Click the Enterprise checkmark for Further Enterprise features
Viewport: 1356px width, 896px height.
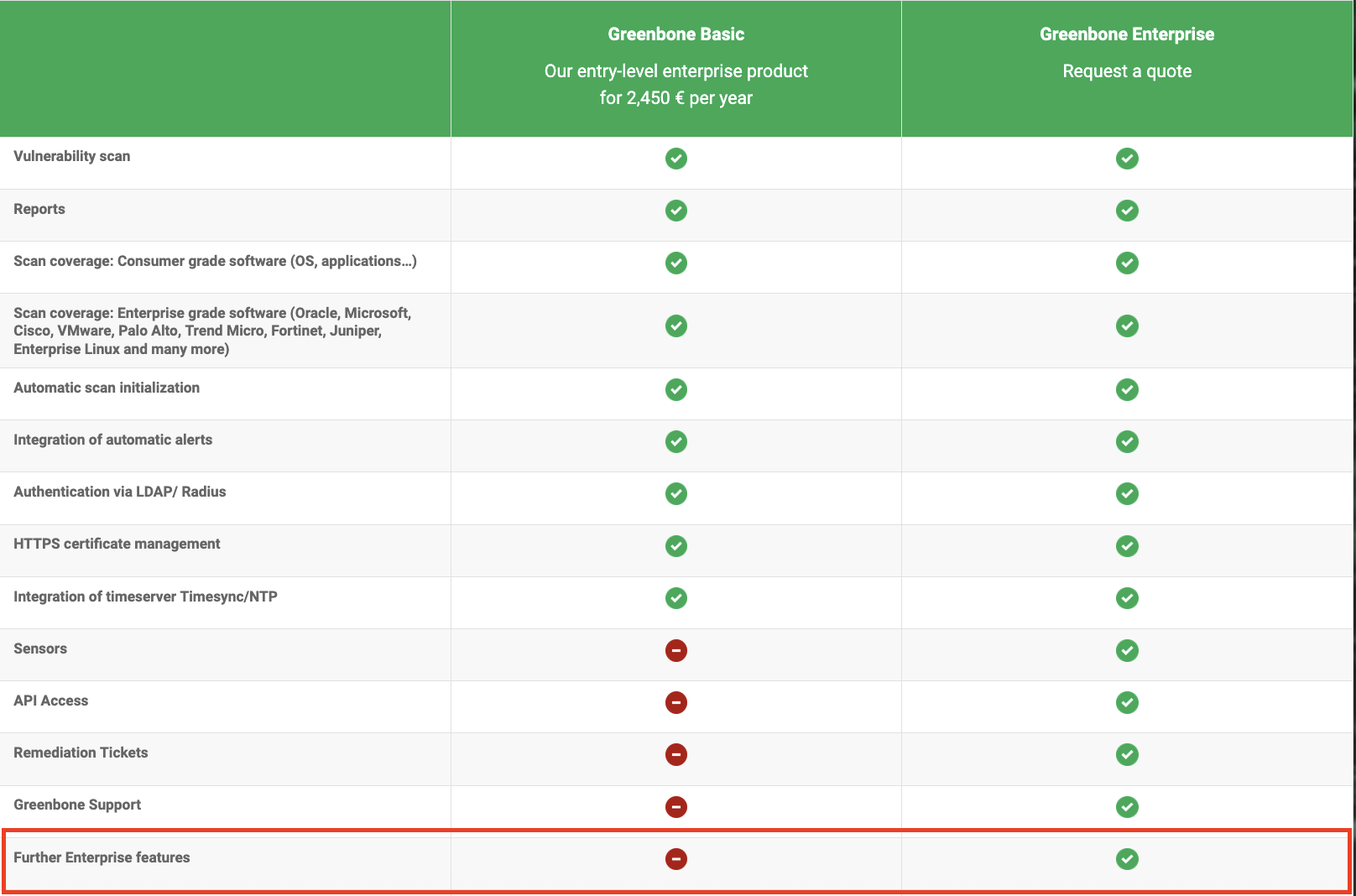coord(1127,858)
